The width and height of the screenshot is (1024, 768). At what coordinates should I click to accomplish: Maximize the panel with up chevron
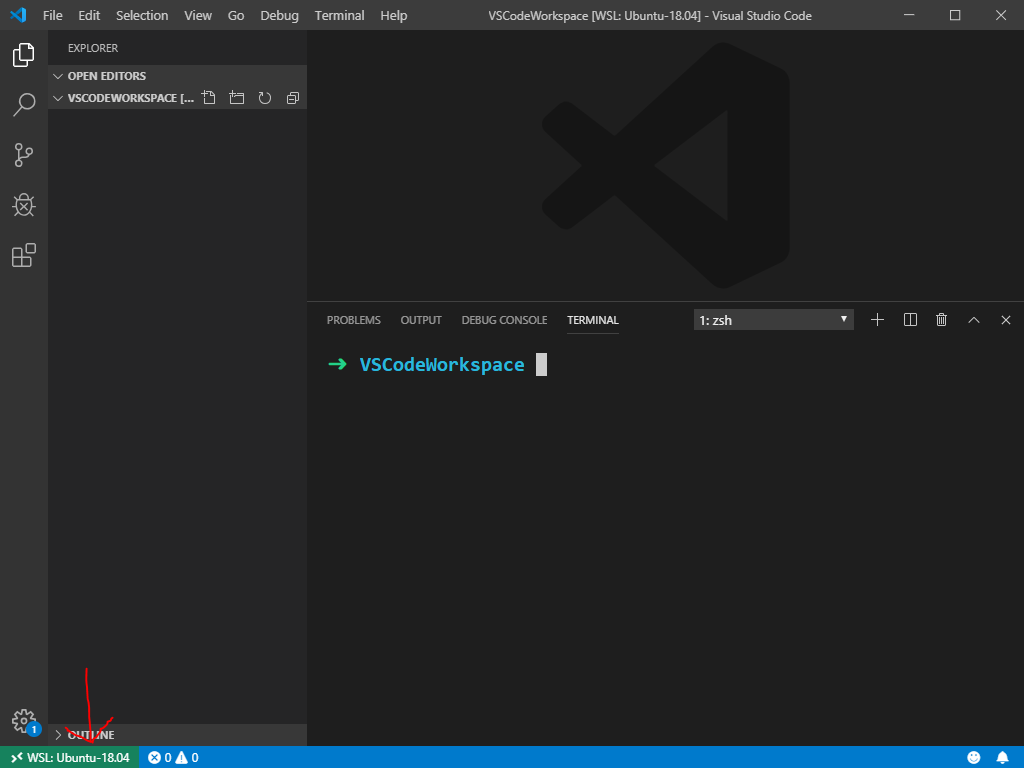pos(974,319)
